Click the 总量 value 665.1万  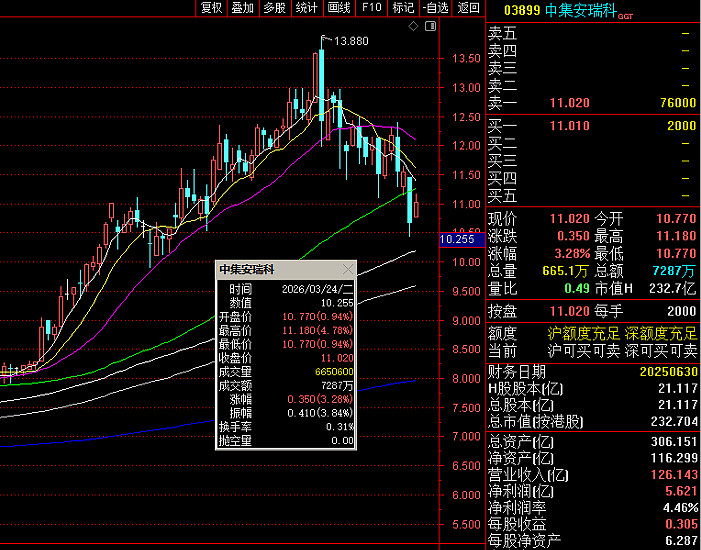[x=565, y=271]
